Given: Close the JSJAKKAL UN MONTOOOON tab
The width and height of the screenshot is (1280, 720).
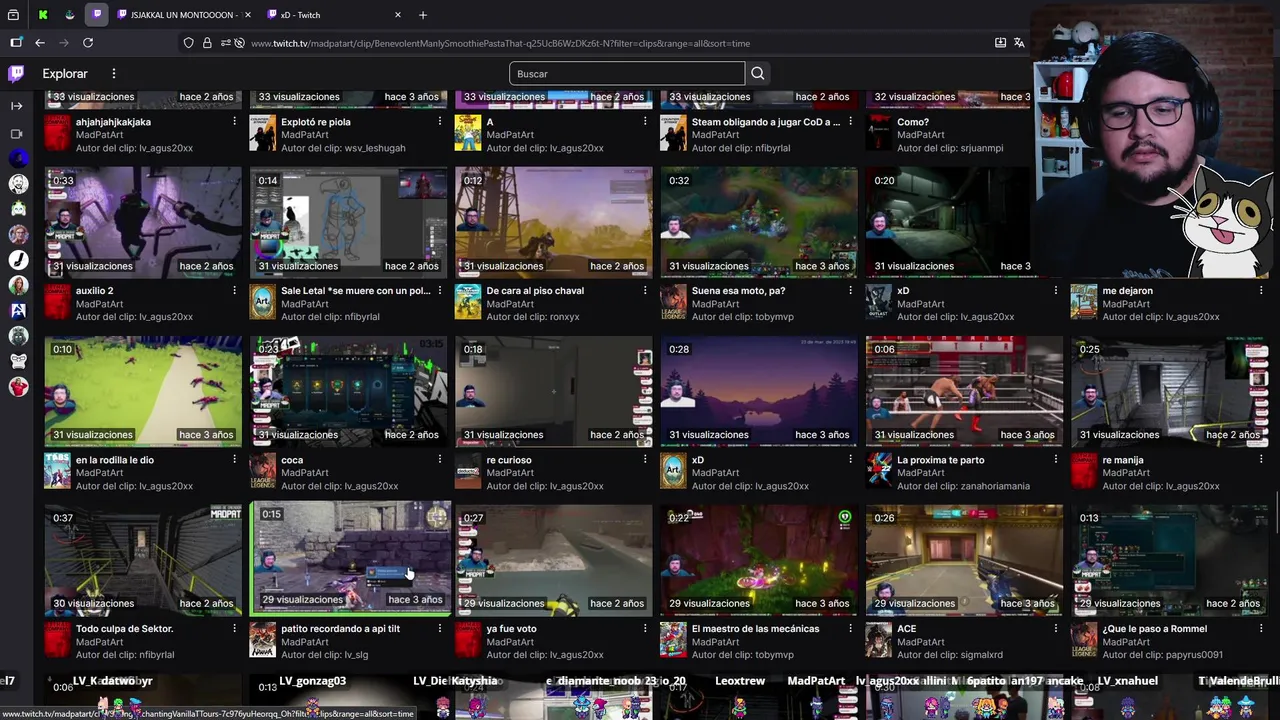Looking at the screenshot, I should tap(248, 15).
